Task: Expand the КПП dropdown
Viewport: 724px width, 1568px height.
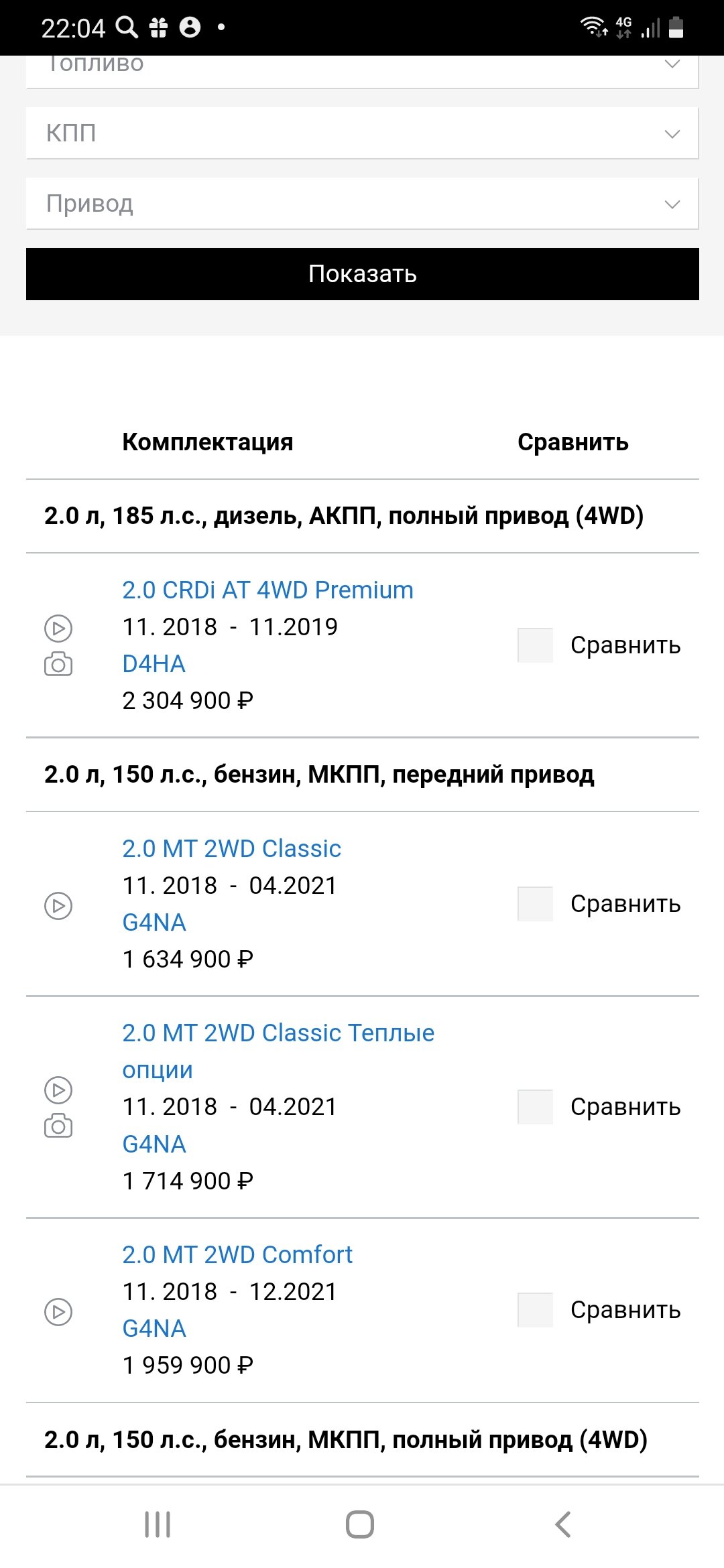Action: click(x=362, y=133)
